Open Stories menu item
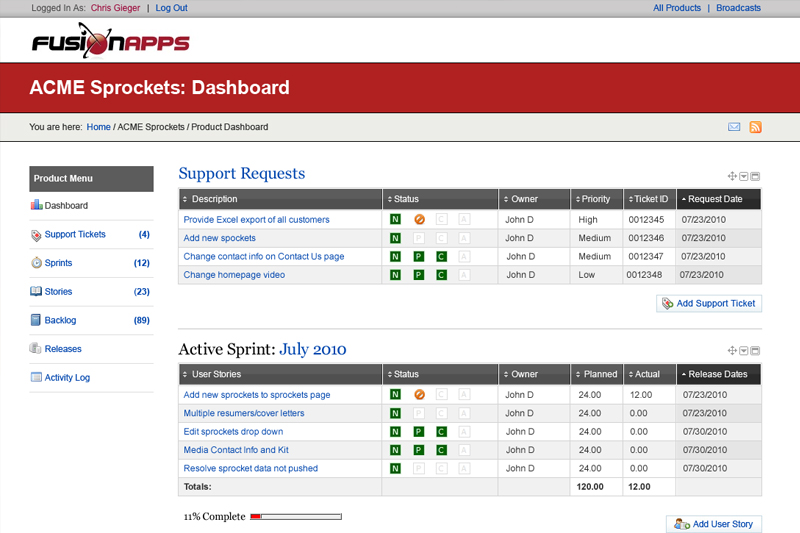The width and height of the screenshot is (800, 533). [x=58, y=291]
